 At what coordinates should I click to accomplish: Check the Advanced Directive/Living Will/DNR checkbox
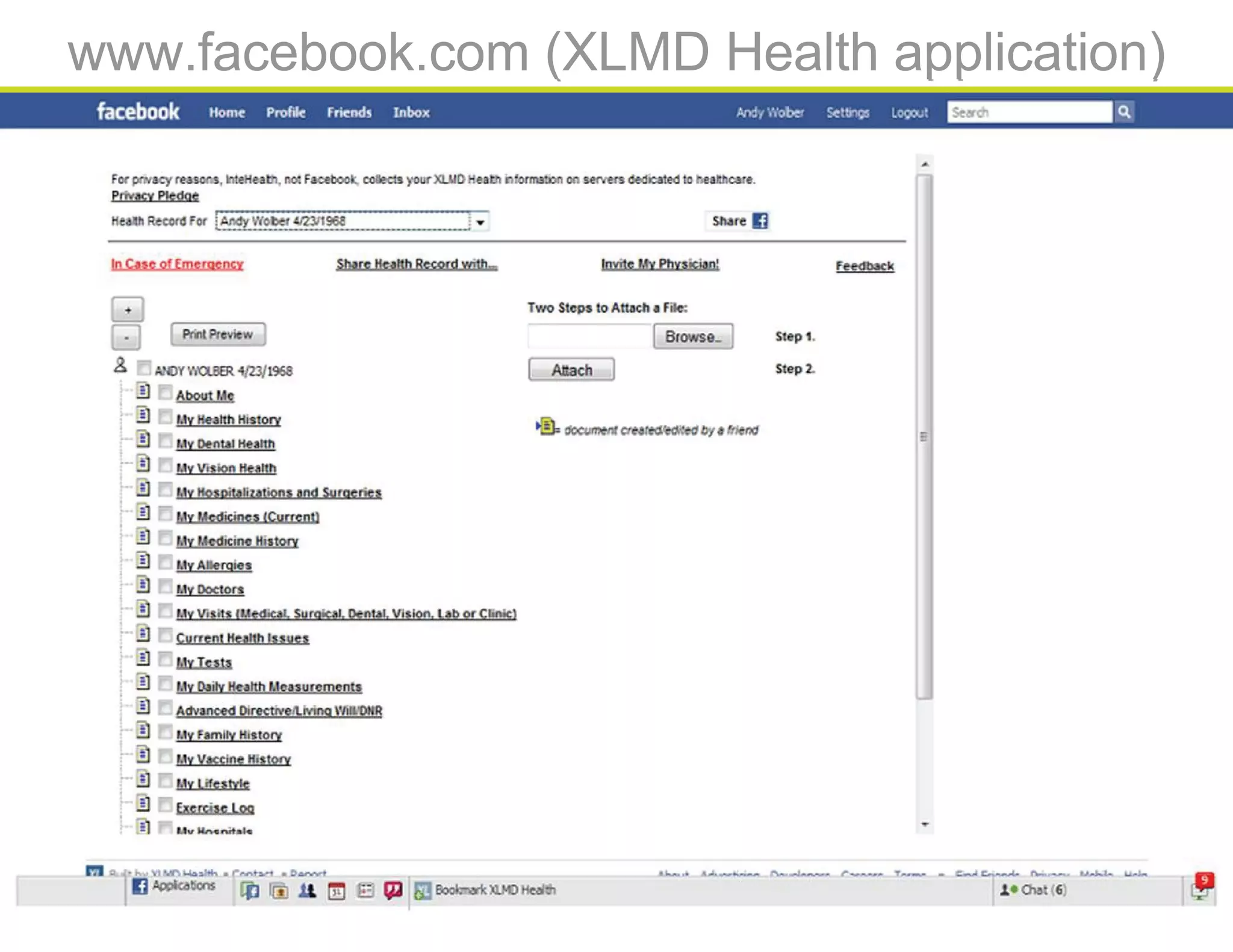pyautogui.click(x=166, y=708)
